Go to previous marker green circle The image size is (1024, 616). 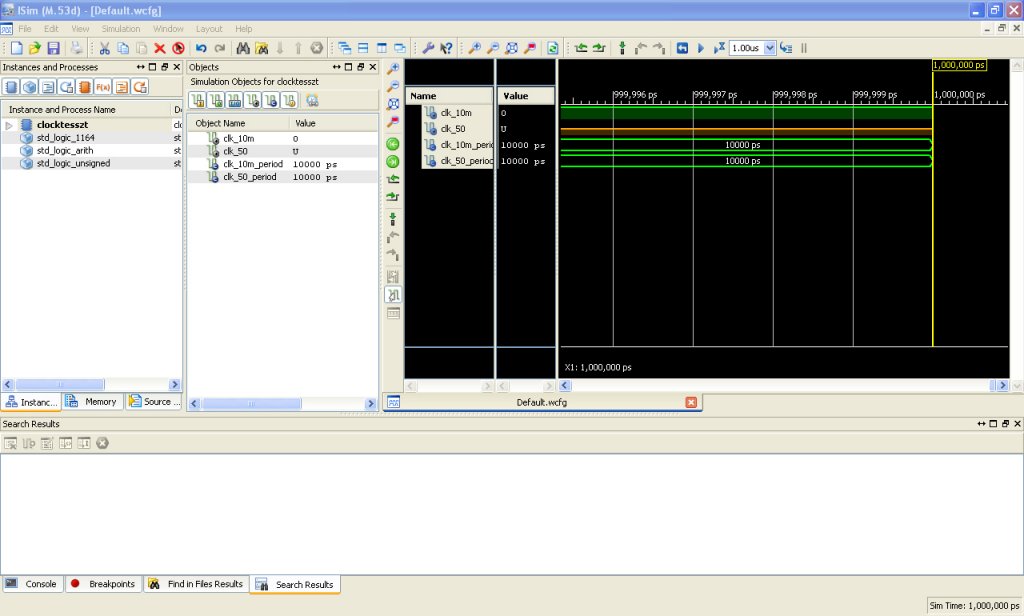pyautogui.click(x=393, y=144)
